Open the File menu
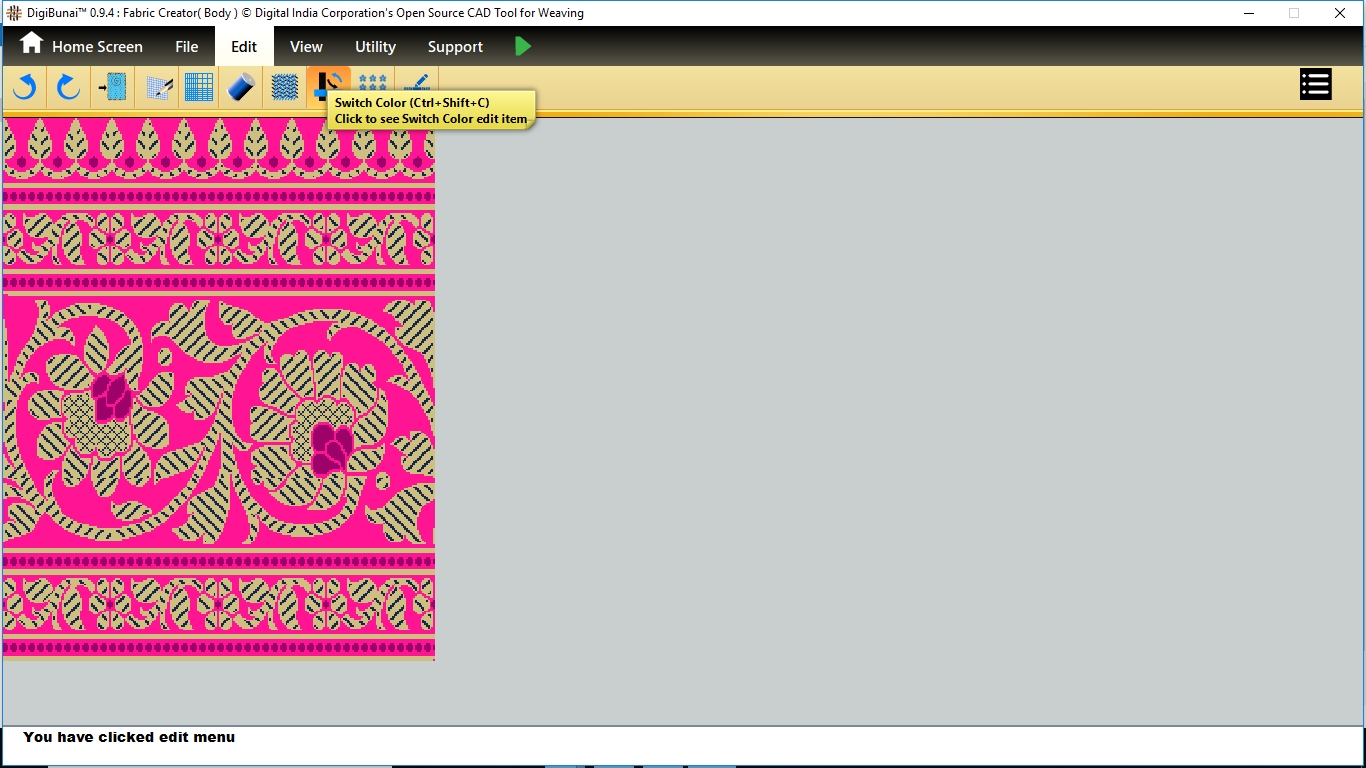The image size is (1366, 768). pyautogui.click(x=186, y=47)
